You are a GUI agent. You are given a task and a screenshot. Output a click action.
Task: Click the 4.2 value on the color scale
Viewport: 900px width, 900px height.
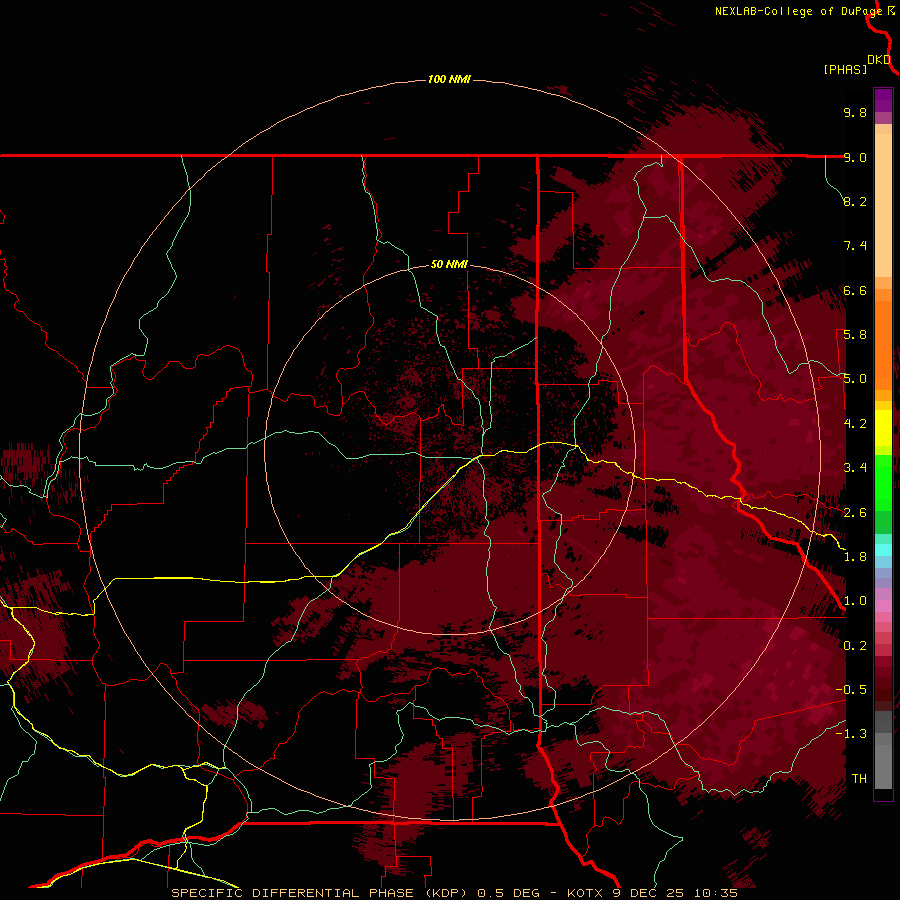click(x=855, y=424)
